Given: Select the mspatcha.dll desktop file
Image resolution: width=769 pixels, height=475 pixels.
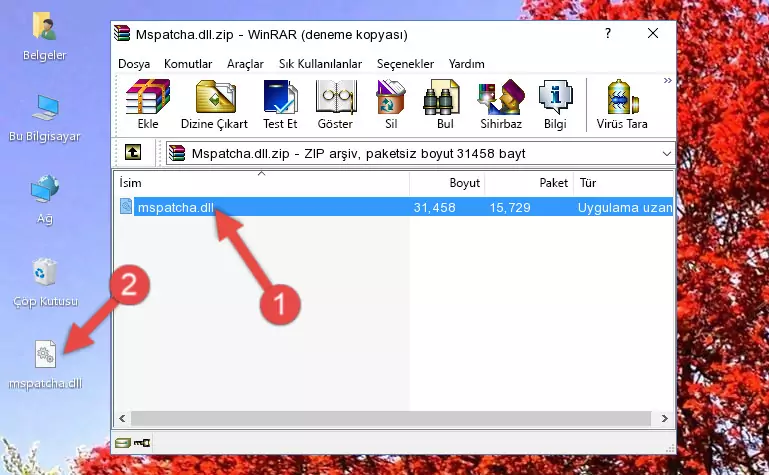Looking at the screenshot, I should [x=45, y=366].
